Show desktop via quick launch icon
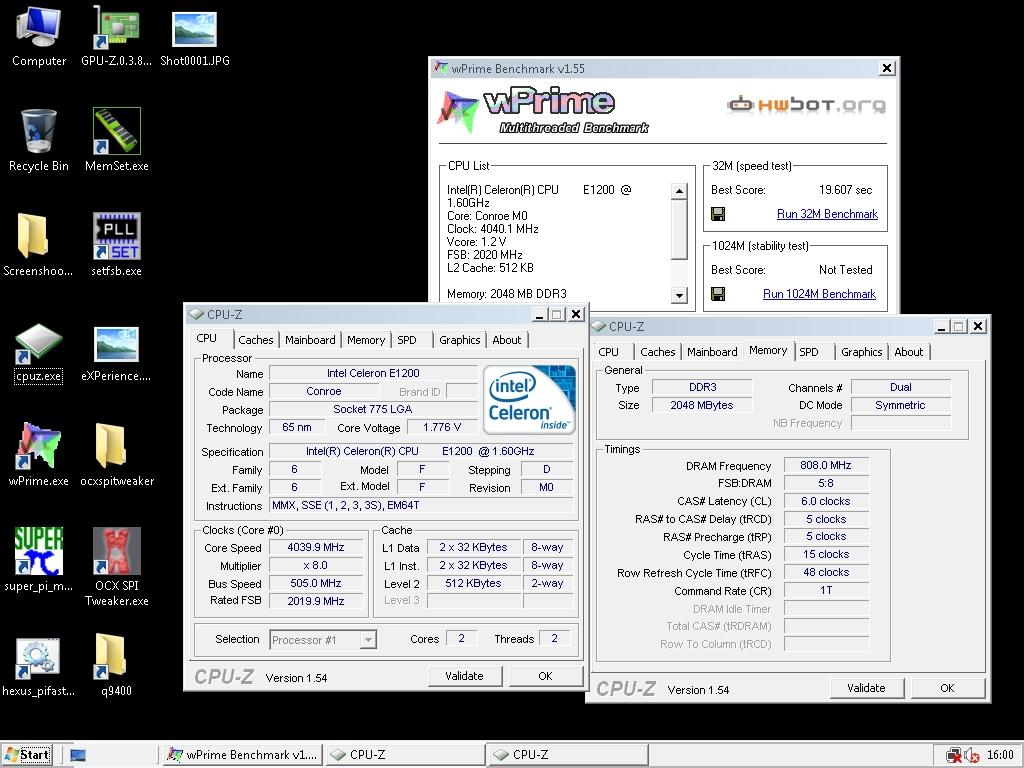 78,756
